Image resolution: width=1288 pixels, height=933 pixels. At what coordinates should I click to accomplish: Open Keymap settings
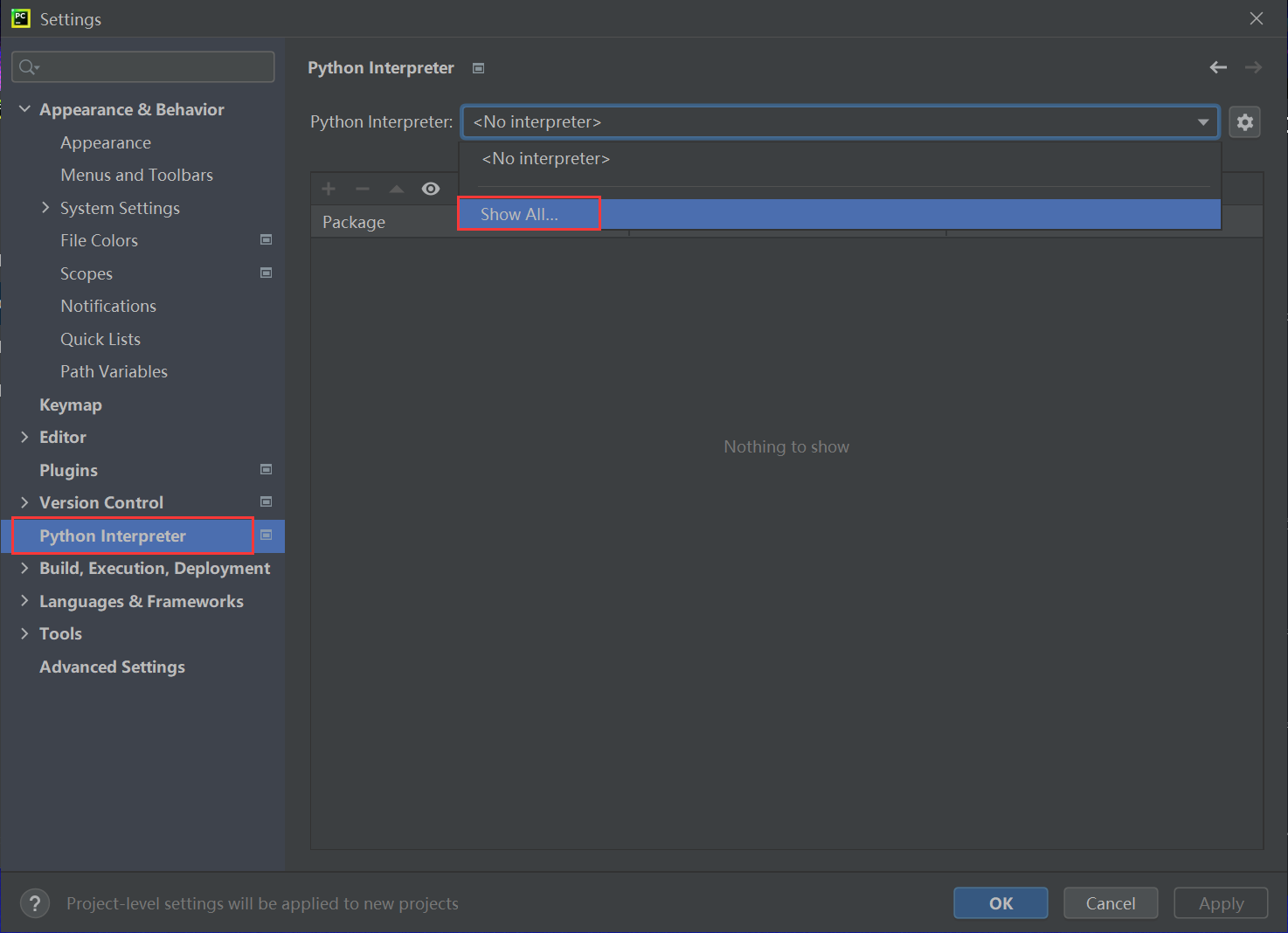[71, 404]
